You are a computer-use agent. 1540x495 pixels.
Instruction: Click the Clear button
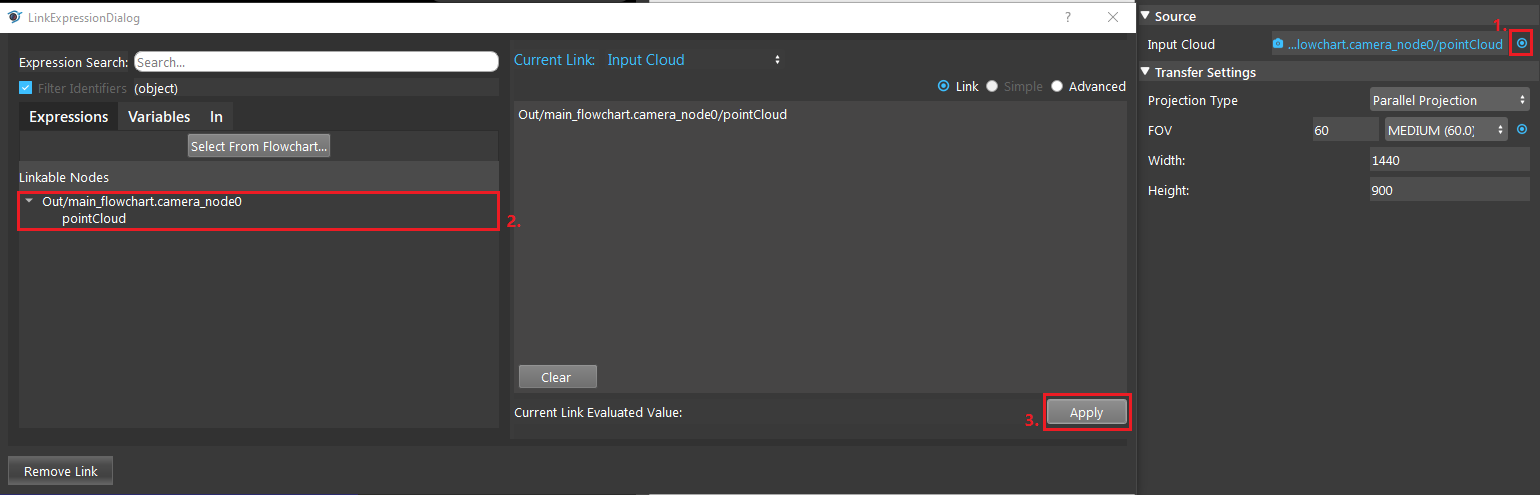[556, 377]
